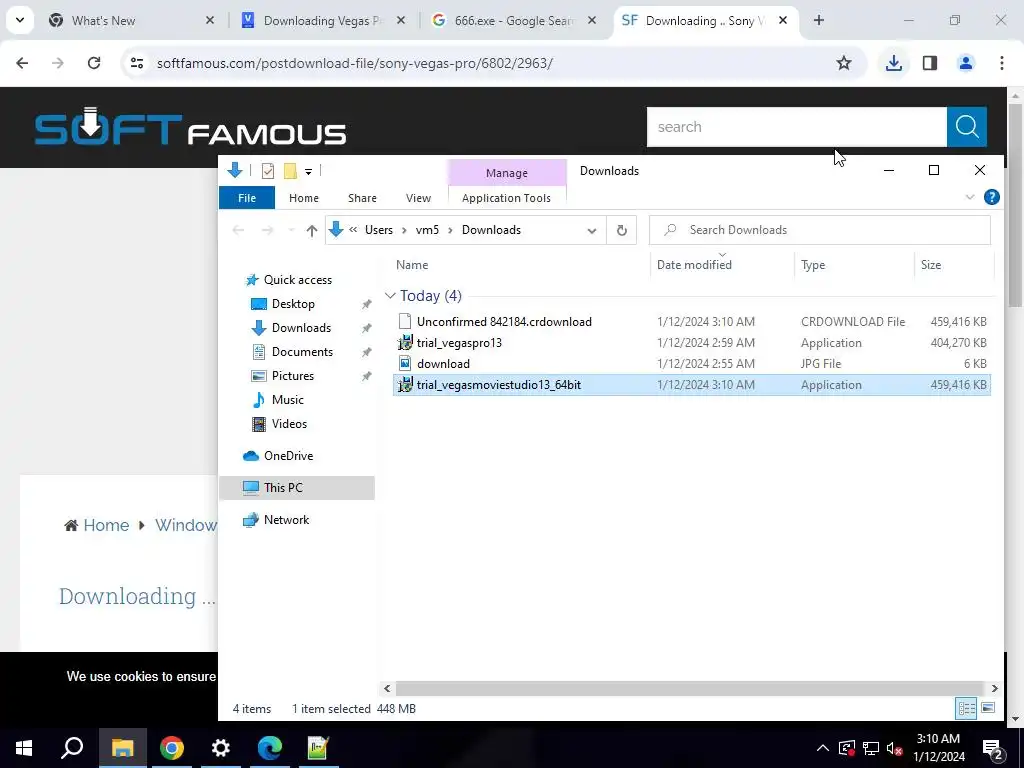
Task: View site information icon in address bar
Action: coord(137,63)
